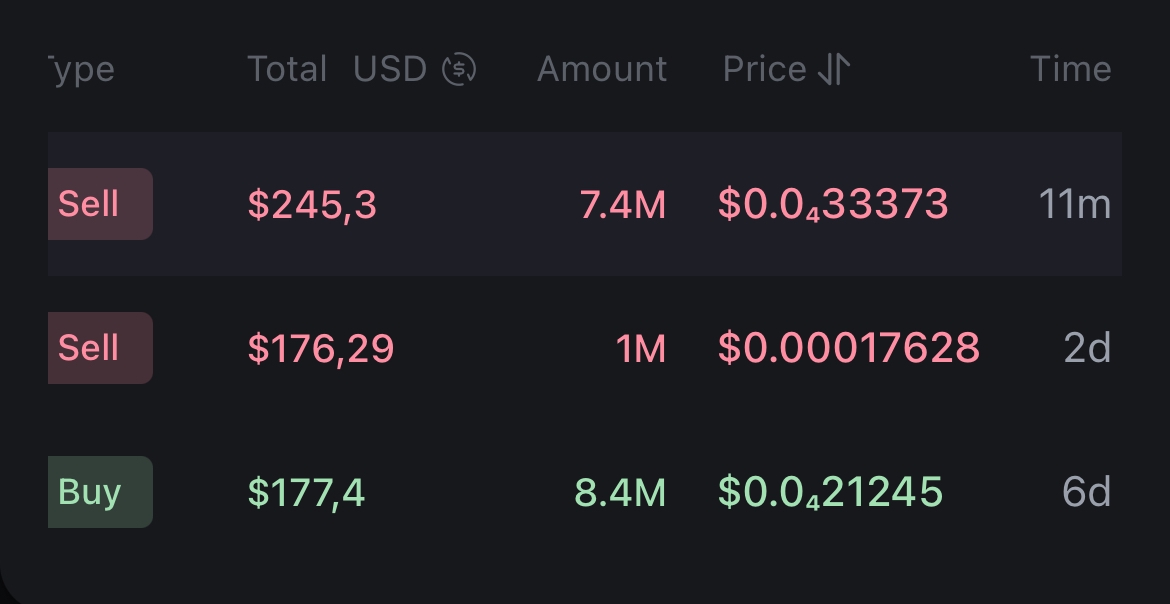Select the $176,29 total value
Viewport: 1170px width, 604px height.
coord(321,349)
